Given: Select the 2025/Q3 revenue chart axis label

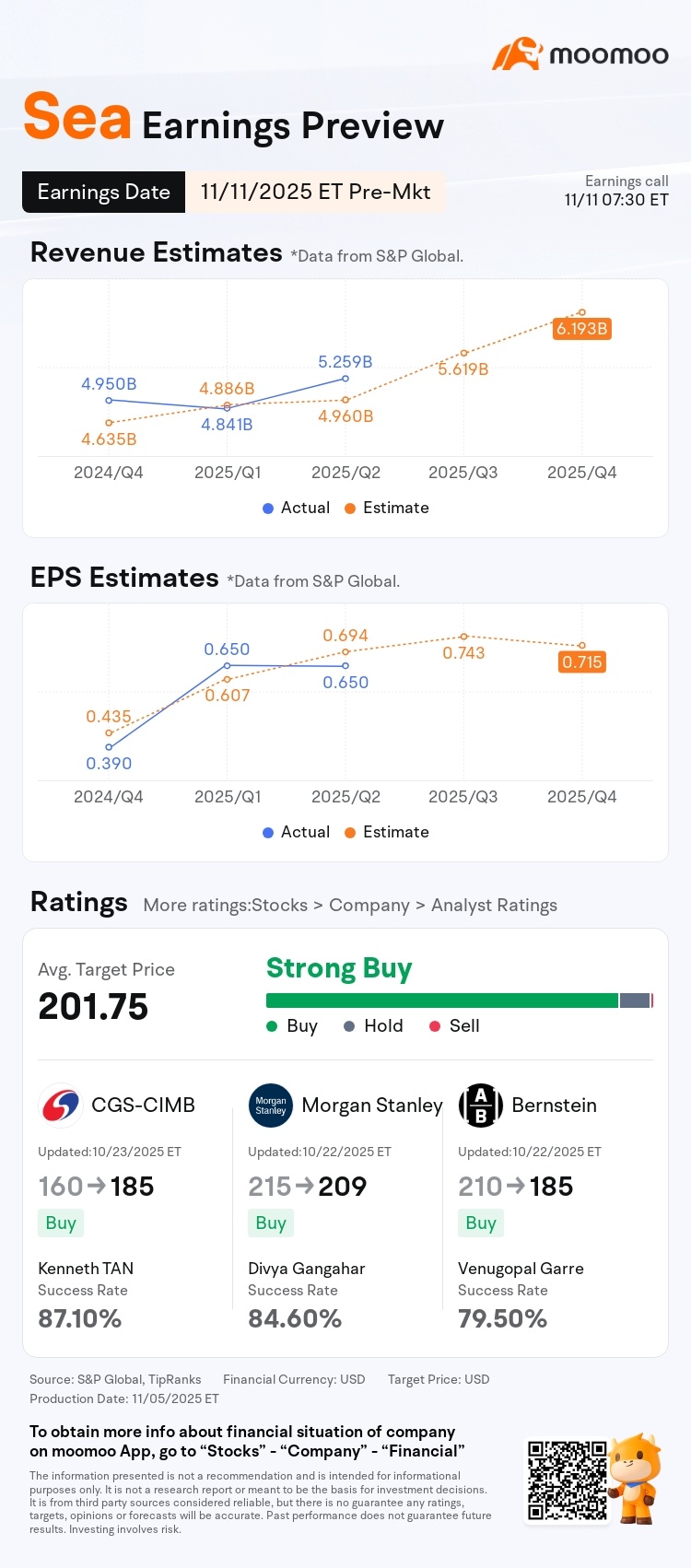Looking at the screenshot, I should click(463, 473).
